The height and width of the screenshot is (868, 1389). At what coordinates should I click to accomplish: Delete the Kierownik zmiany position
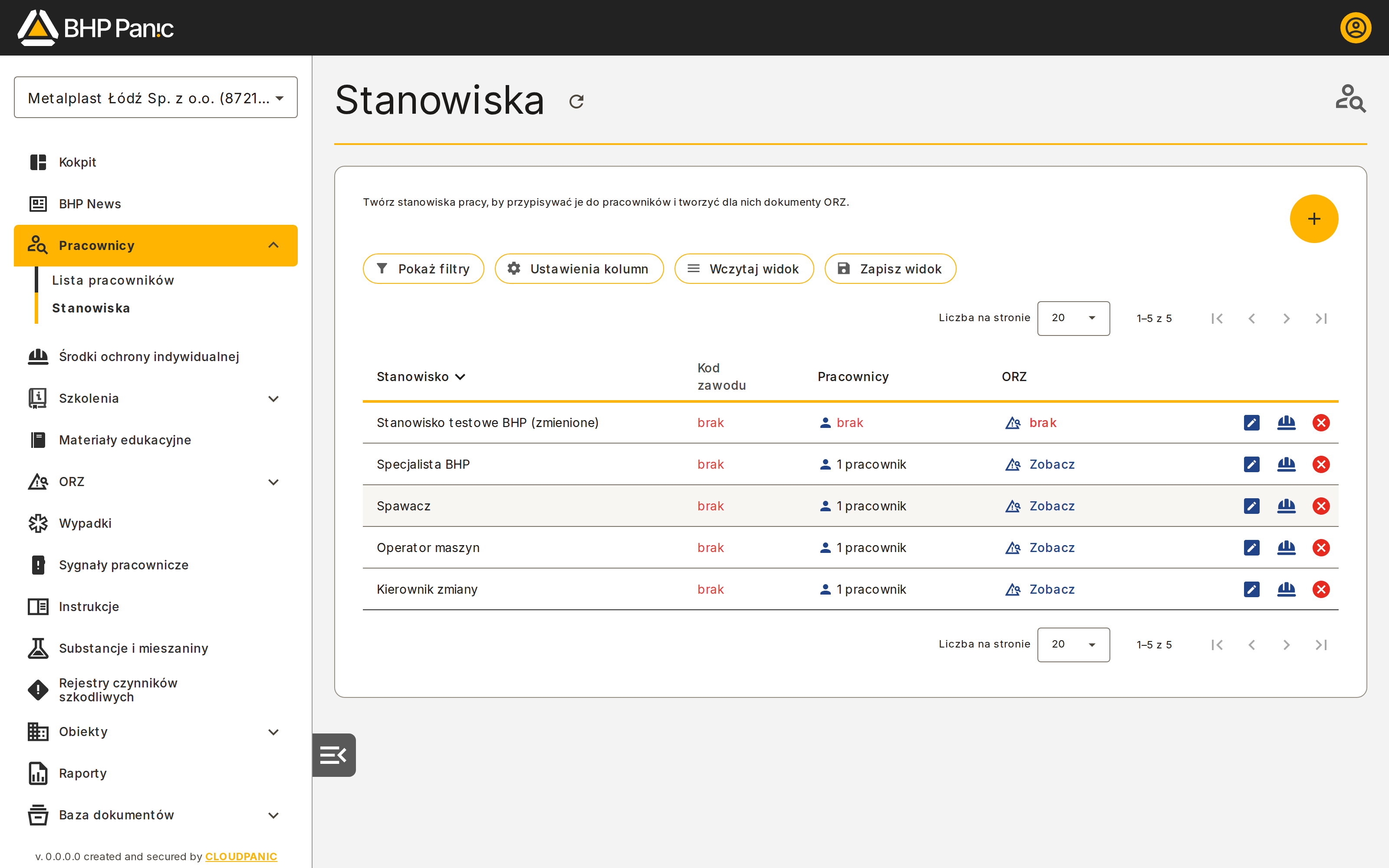(x=1321, y=589)
